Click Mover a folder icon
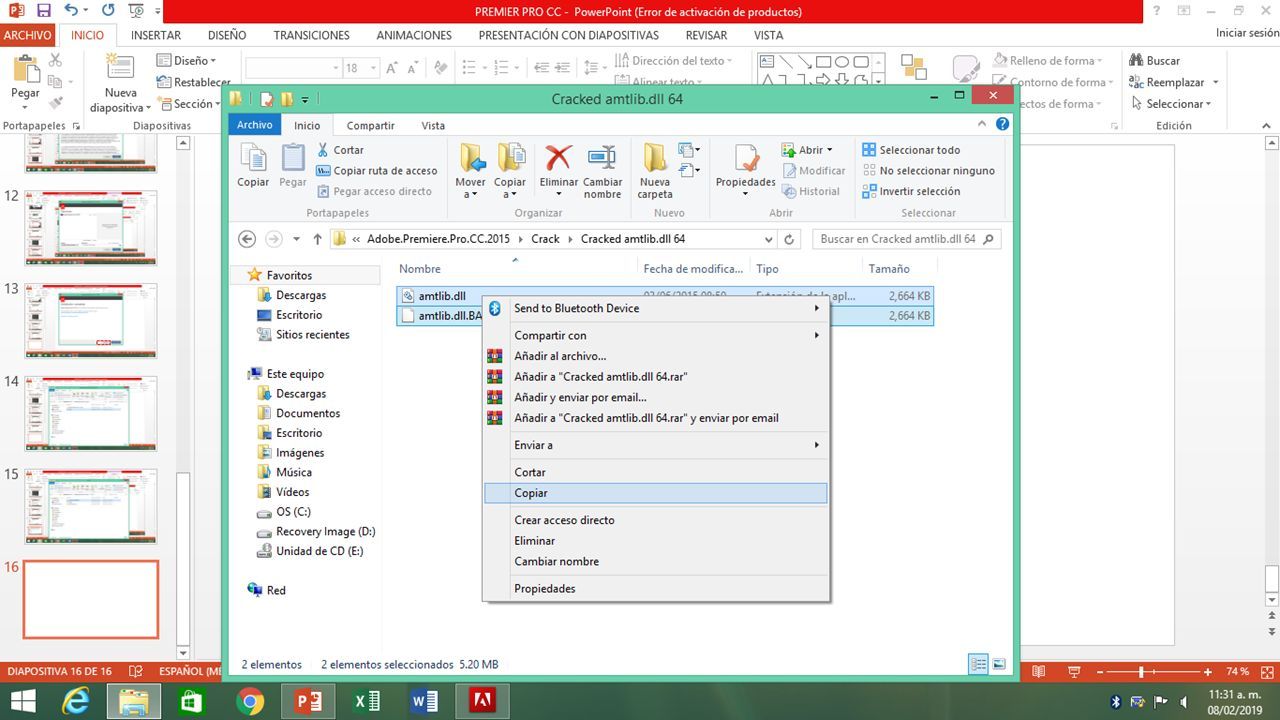The width and height of the screenshot is (1280, 720). pos(471,158)
